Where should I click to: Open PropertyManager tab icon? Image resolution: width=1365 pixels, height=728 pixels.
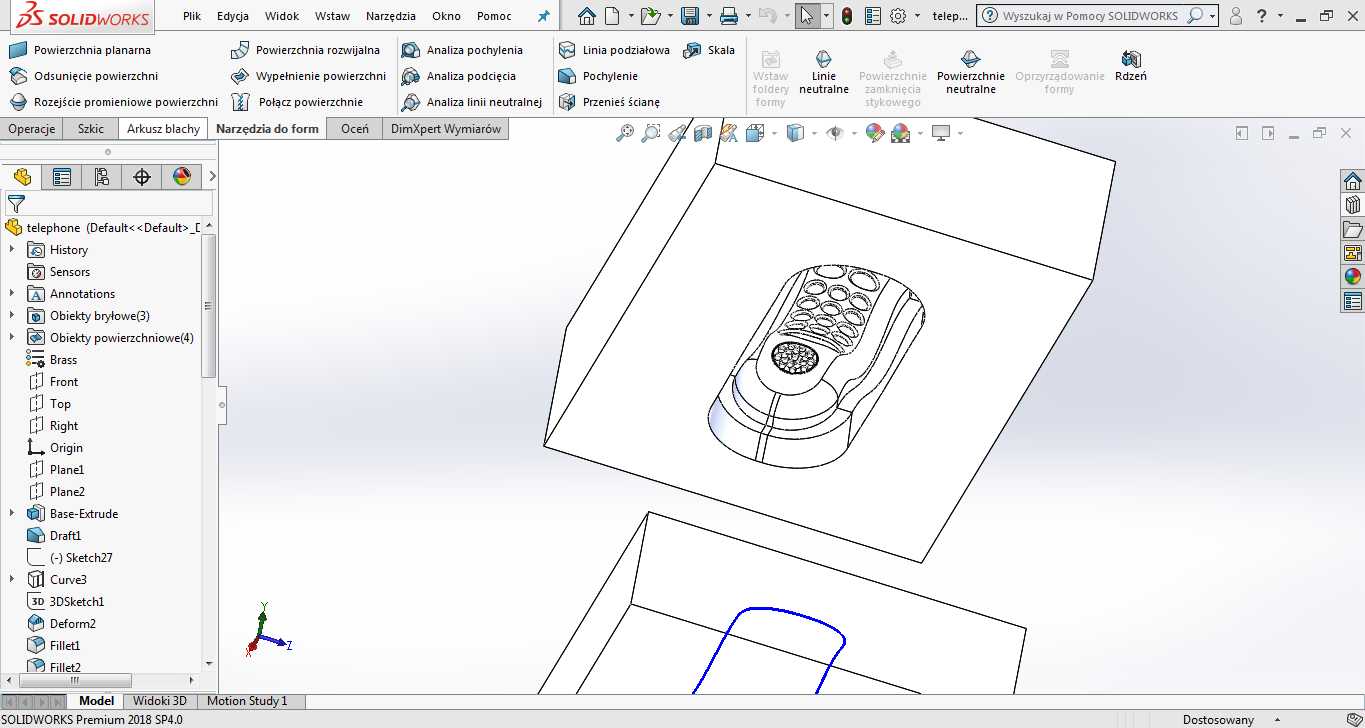(x=62, y=177)
